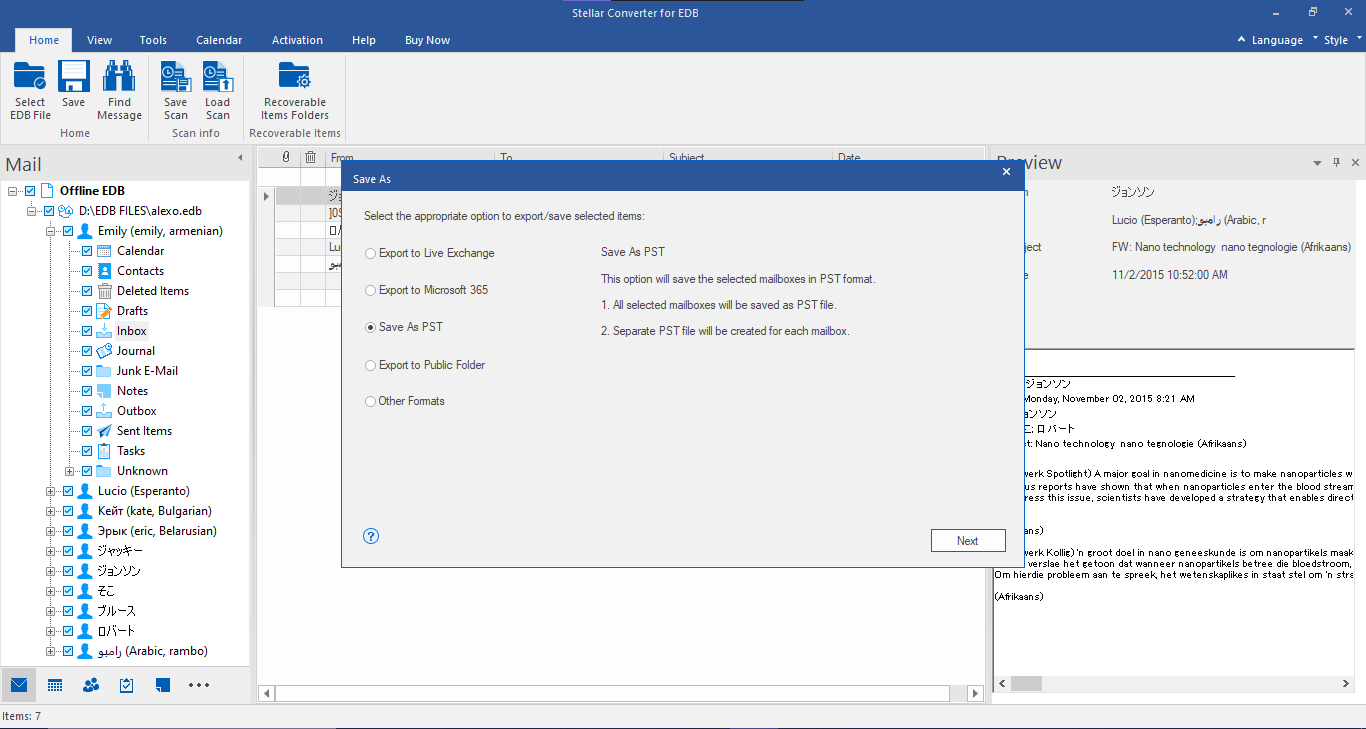The image size is (1366, 729).
Task: Switch to Mail view at the bottom of the Mail pane
Action: click(19, 685)
